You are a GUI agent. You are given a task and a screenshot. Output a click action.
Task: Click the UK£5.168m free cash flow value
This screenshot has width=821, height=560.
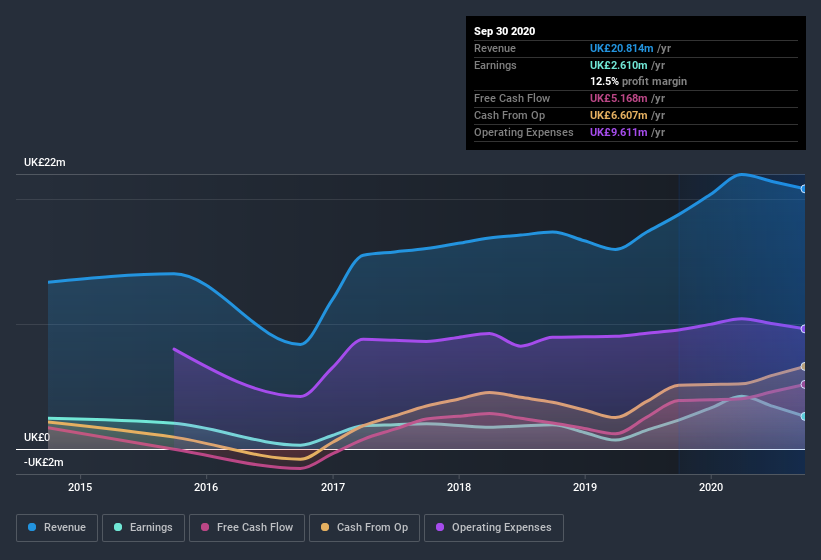click(619, 98)
